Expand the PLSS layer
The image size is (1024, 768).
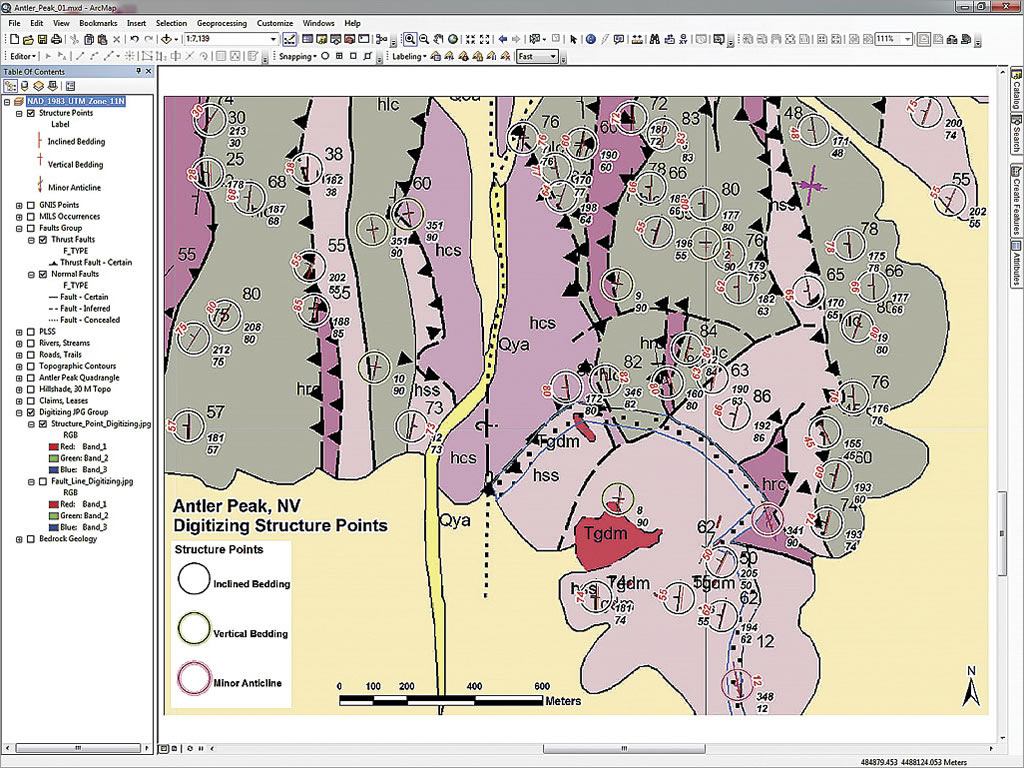19,332
